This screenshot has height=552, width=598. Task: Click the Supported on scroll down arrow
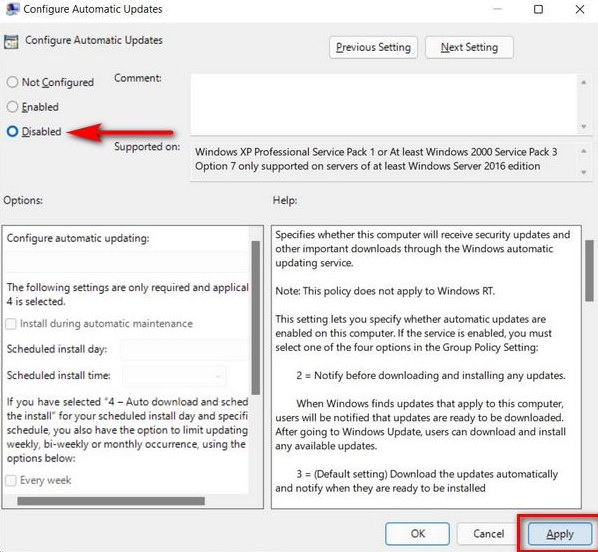583,172
